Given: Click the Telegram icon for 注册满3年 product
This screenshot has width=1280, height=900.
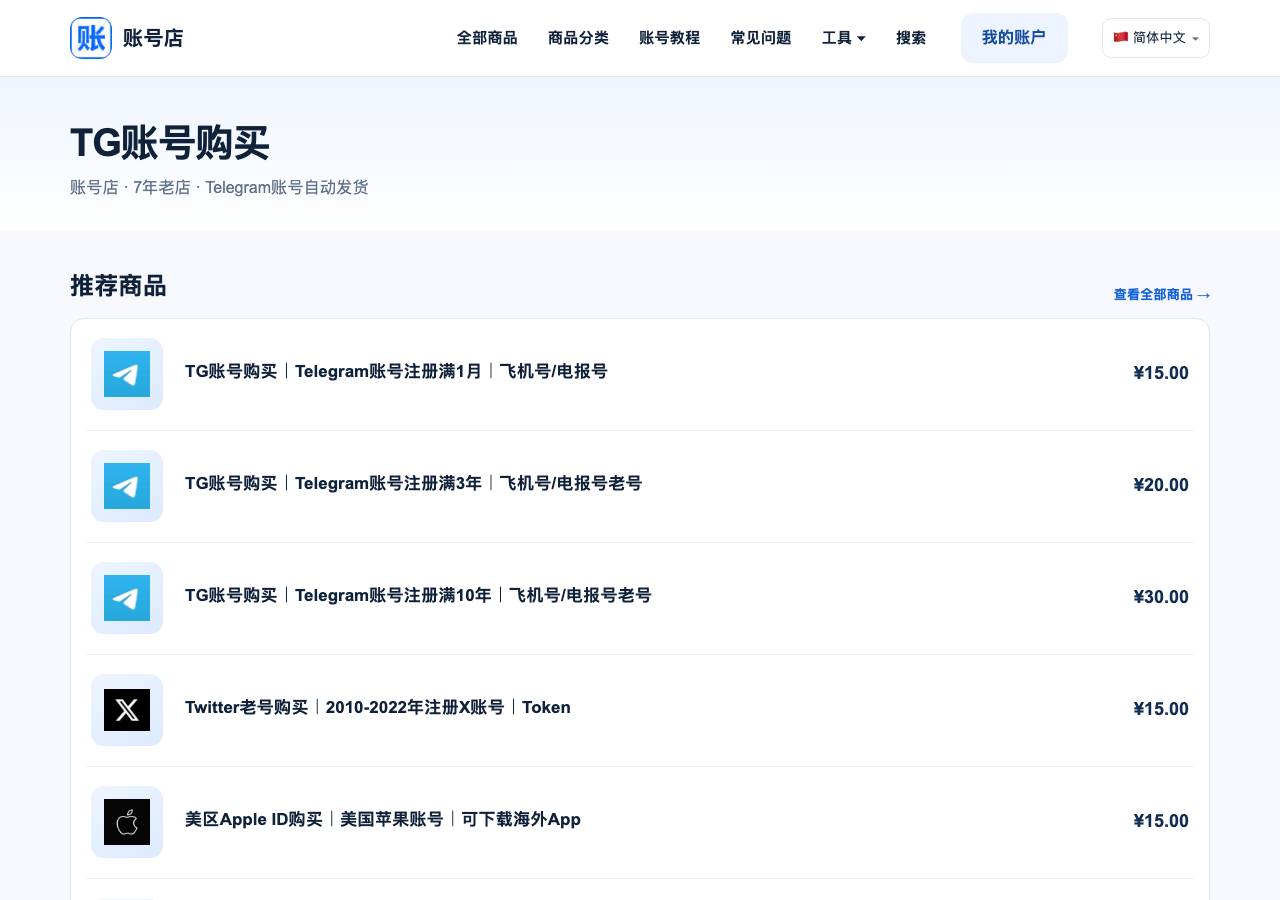Looking at the screenshot, I should pyautogui.click(x=127, y=486).
